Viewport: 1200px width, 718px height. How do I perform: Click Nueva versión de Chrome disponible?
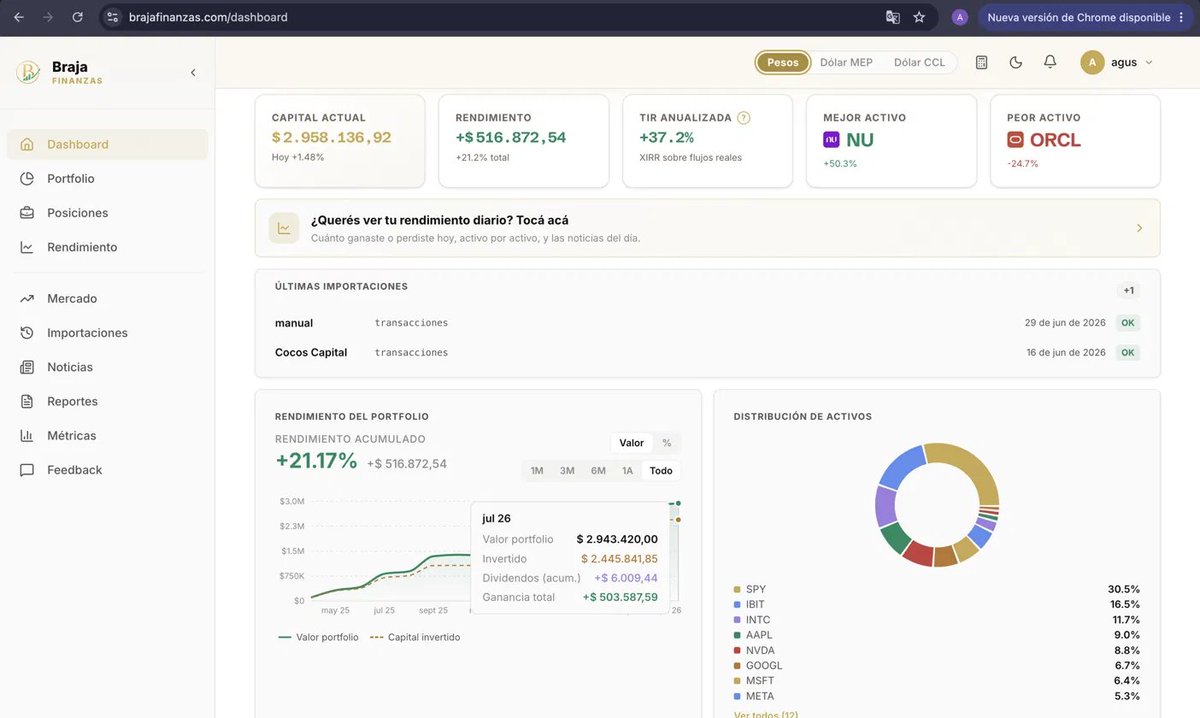(1084, 17)
